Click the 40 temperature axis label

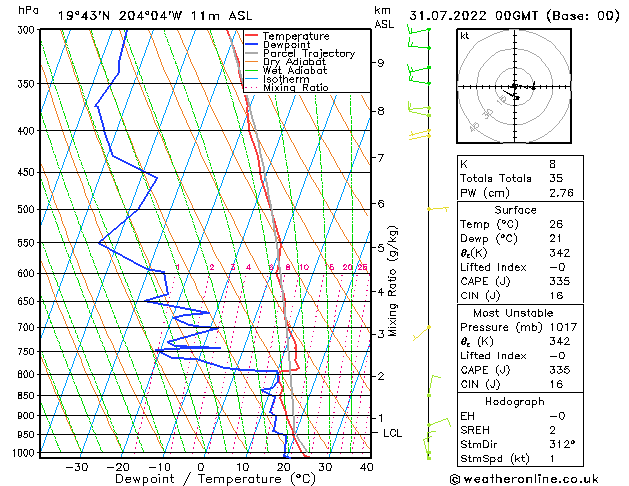[x=367, y=467]
